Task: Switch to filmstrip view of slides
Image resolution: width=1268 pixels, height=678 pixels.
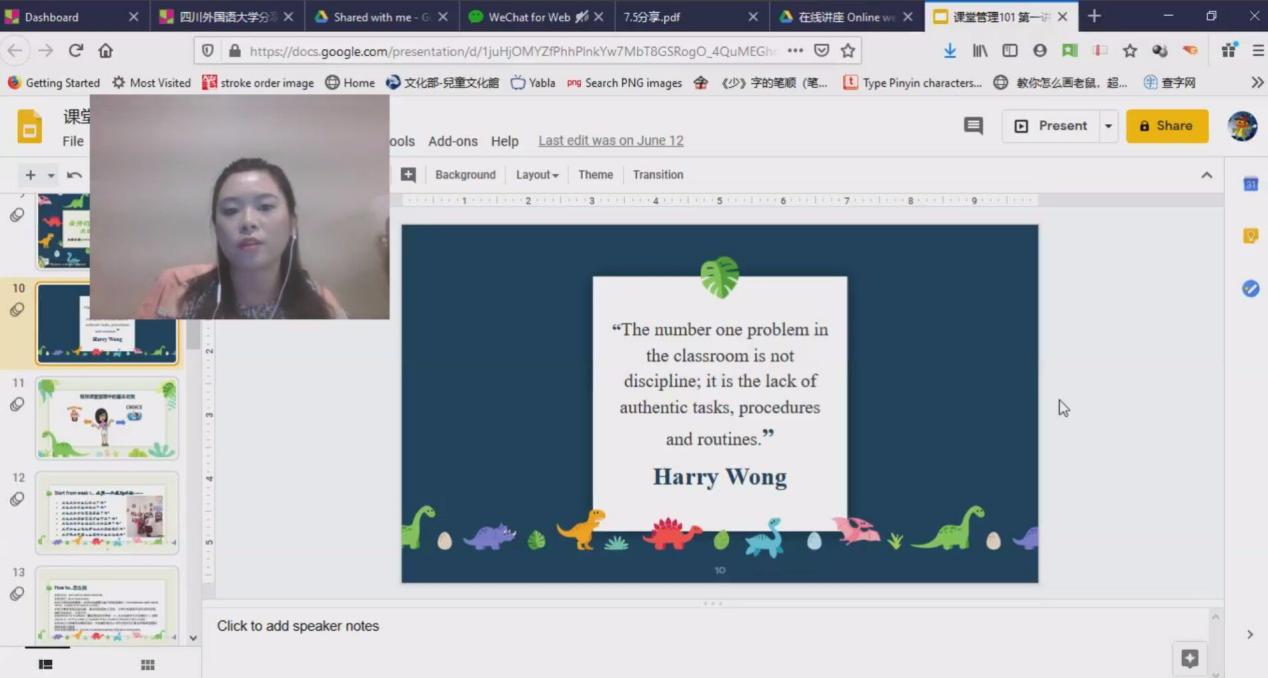Action: 46,665
